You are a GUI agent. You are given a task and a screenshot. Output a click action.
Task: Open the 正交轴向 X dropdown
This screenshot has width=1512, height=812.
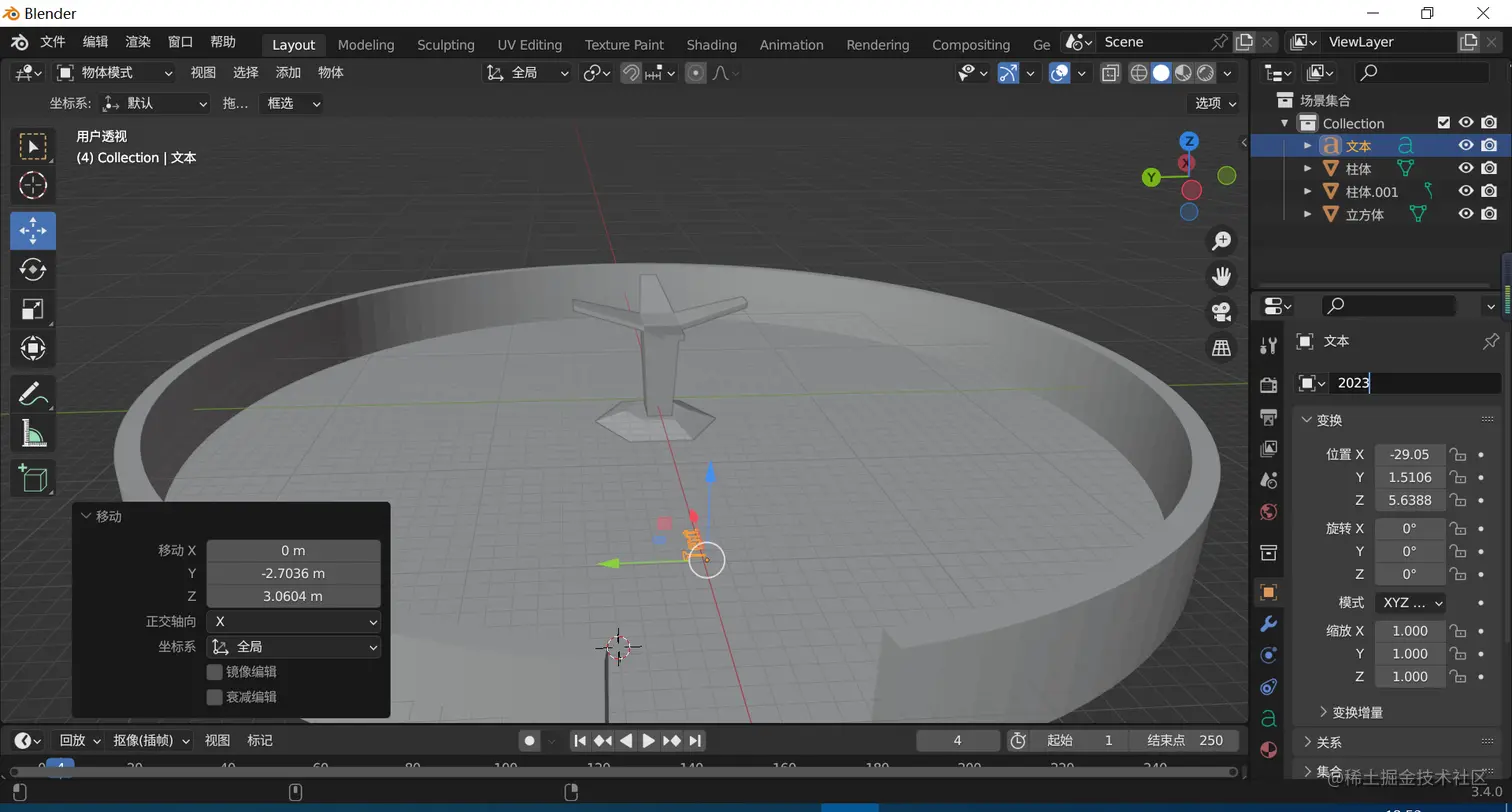point(293,621)
